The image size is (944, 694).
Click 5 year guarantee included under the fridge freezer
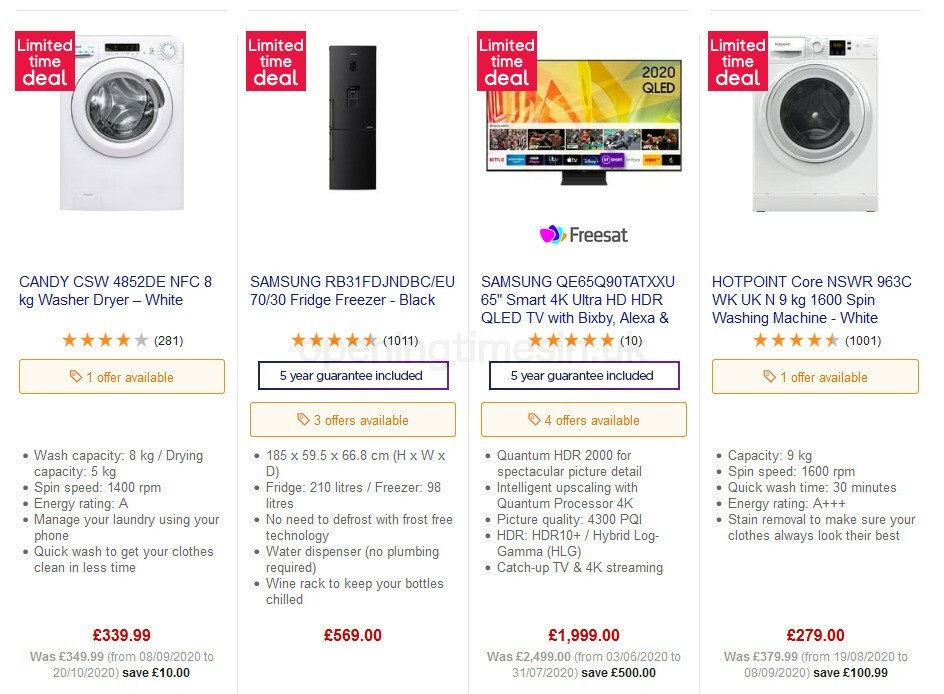[x=352, y=377]
